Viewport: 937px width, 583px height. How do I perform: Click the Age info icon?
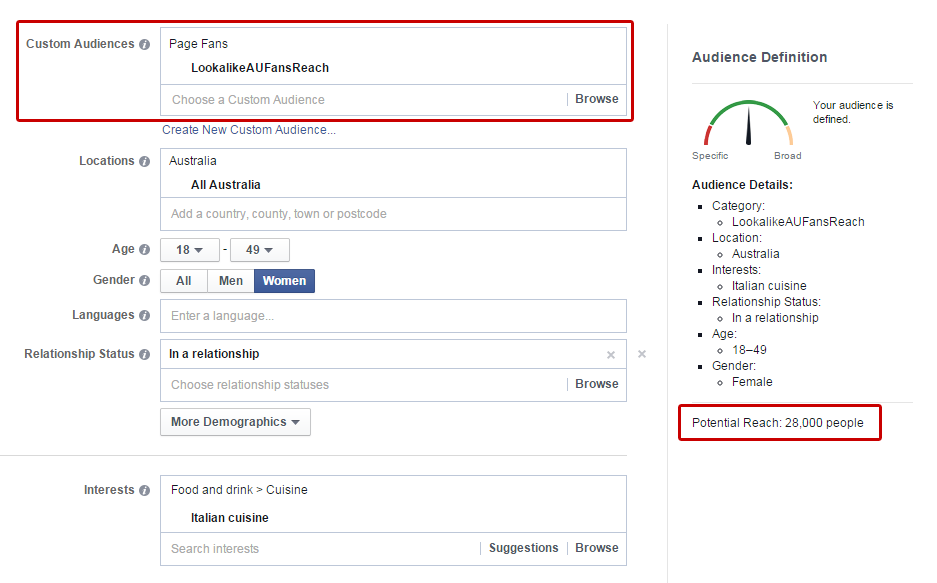(145, 250)
